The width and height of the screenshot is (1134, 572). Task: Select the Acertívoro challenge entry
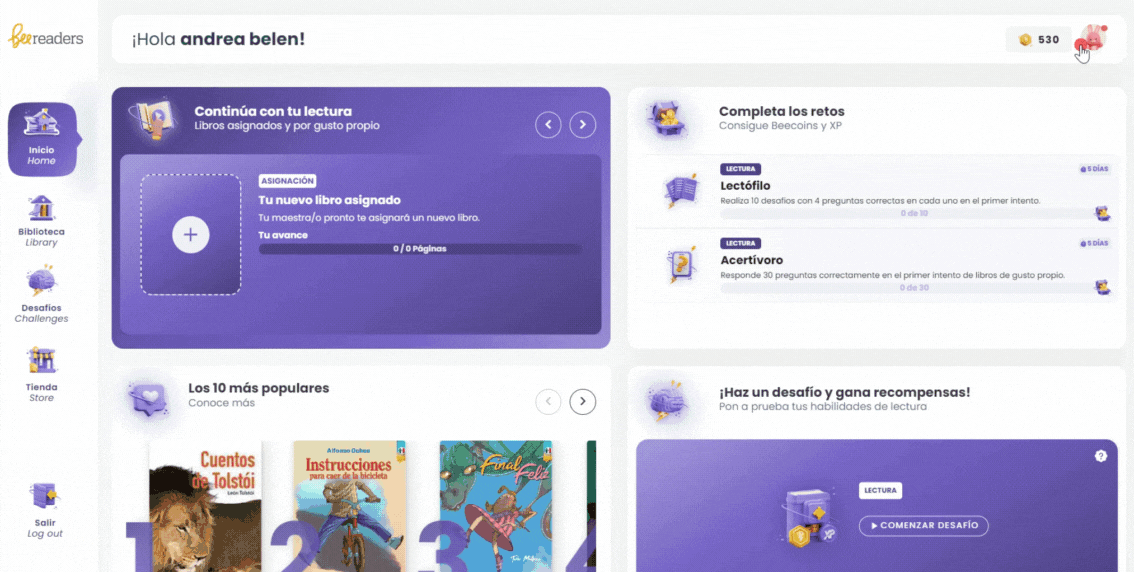[877, 265]
